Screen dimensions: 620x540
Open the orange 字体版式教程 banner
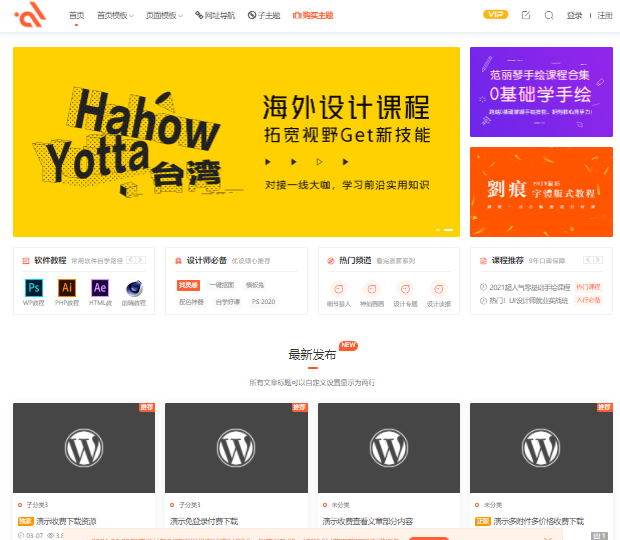tap(541, 192)
